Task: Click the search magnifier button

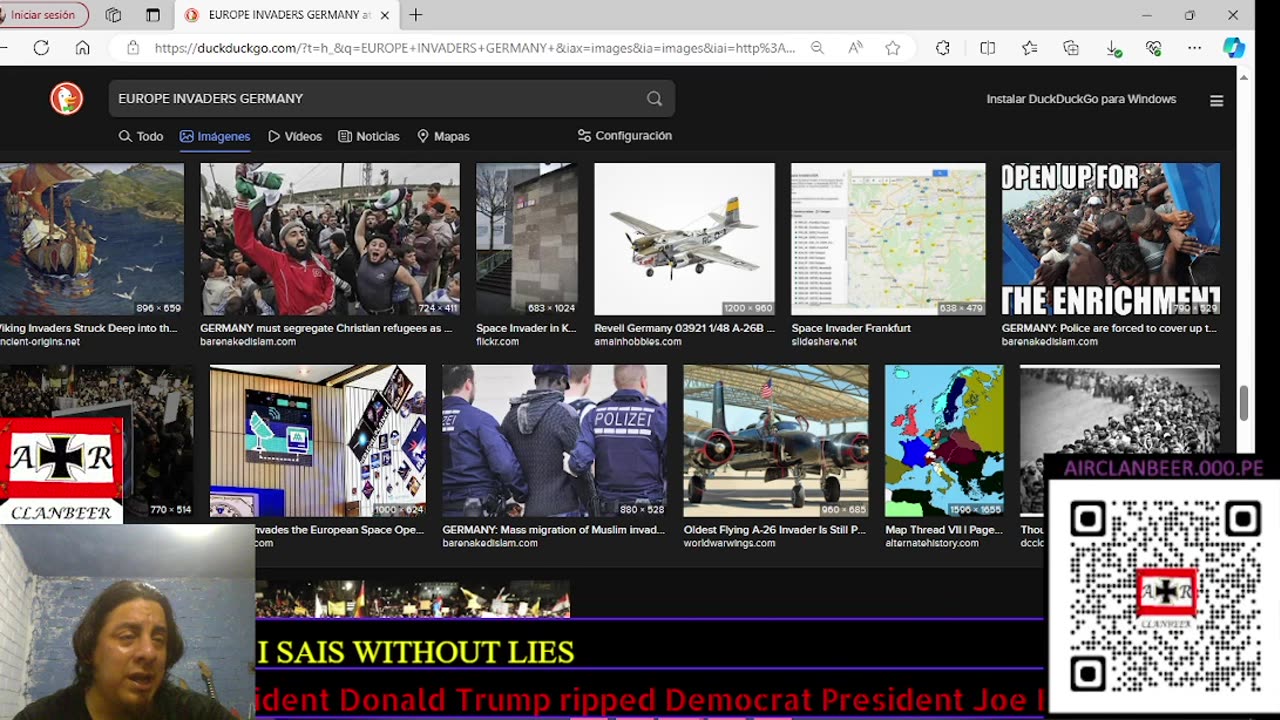Action: [654, 98]
